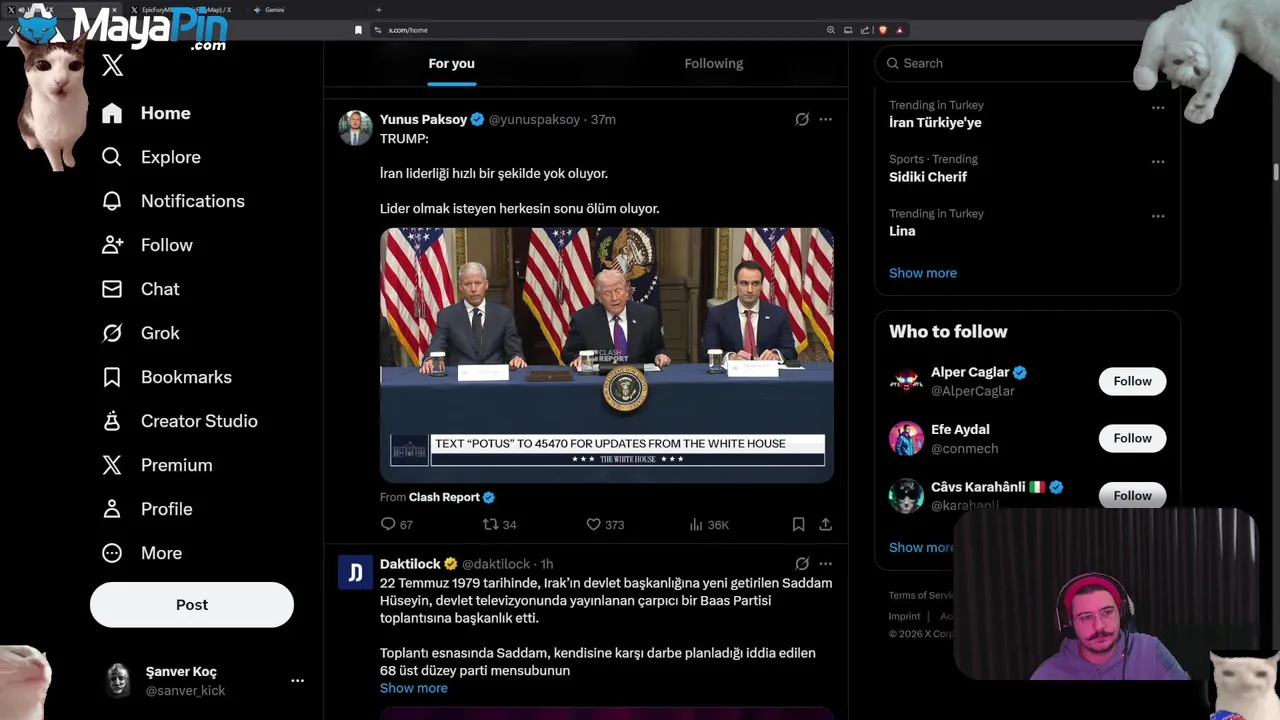
Task: Play the Trump press conference video
Action: click(607, 355)
